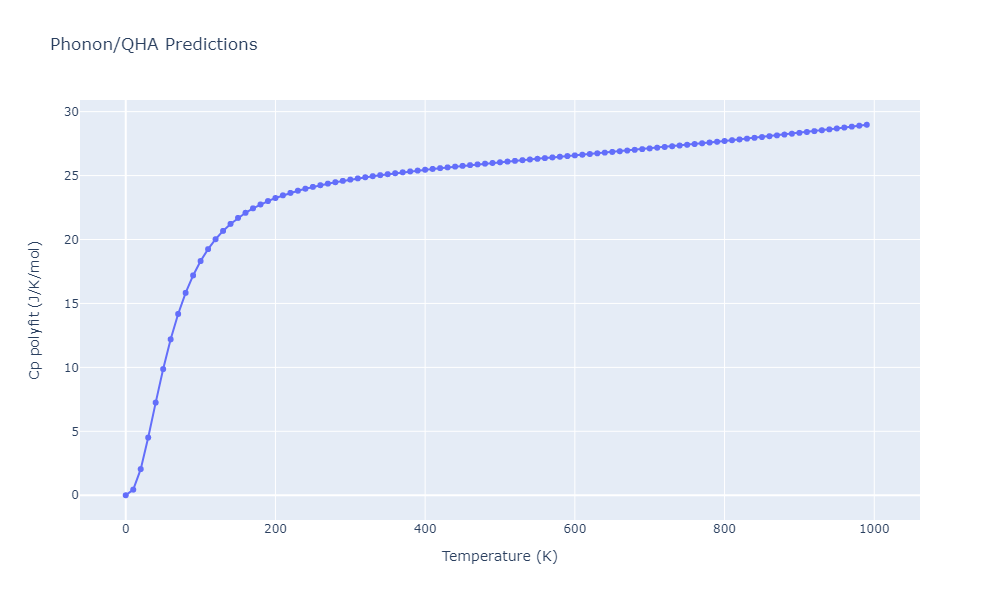Click the 'Temperature (K)' x-axis title
Viewport: 1000px width, 600px height.
[499, 556]
